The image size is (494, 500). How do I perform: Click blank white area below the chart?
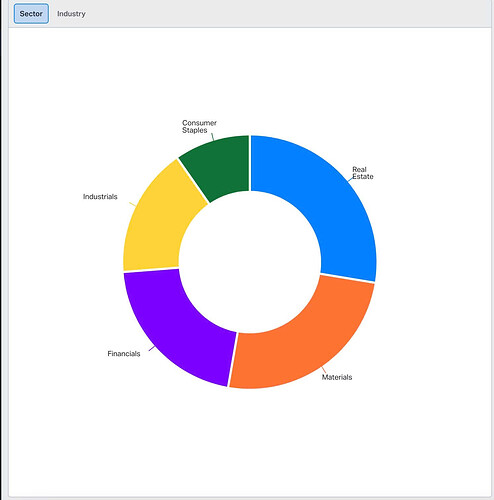250,443
